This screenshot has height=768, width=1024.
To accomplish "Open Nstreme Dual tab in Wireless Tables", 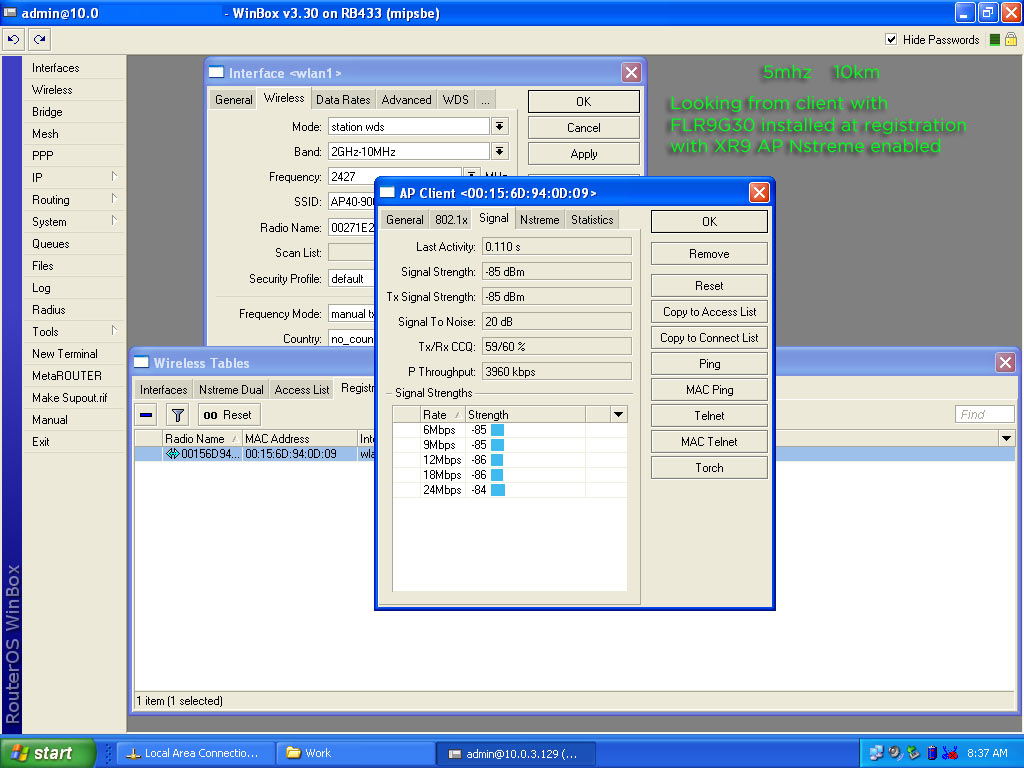I will tap(231, 390).
